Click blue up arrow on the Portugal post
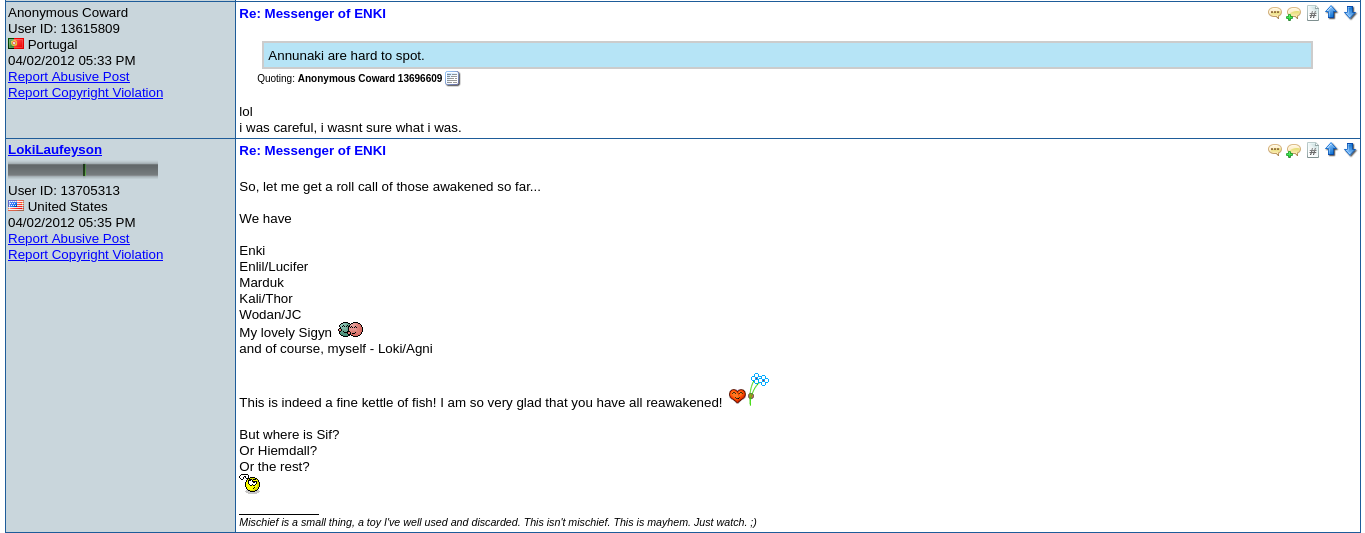 [x=1331, y=12]
